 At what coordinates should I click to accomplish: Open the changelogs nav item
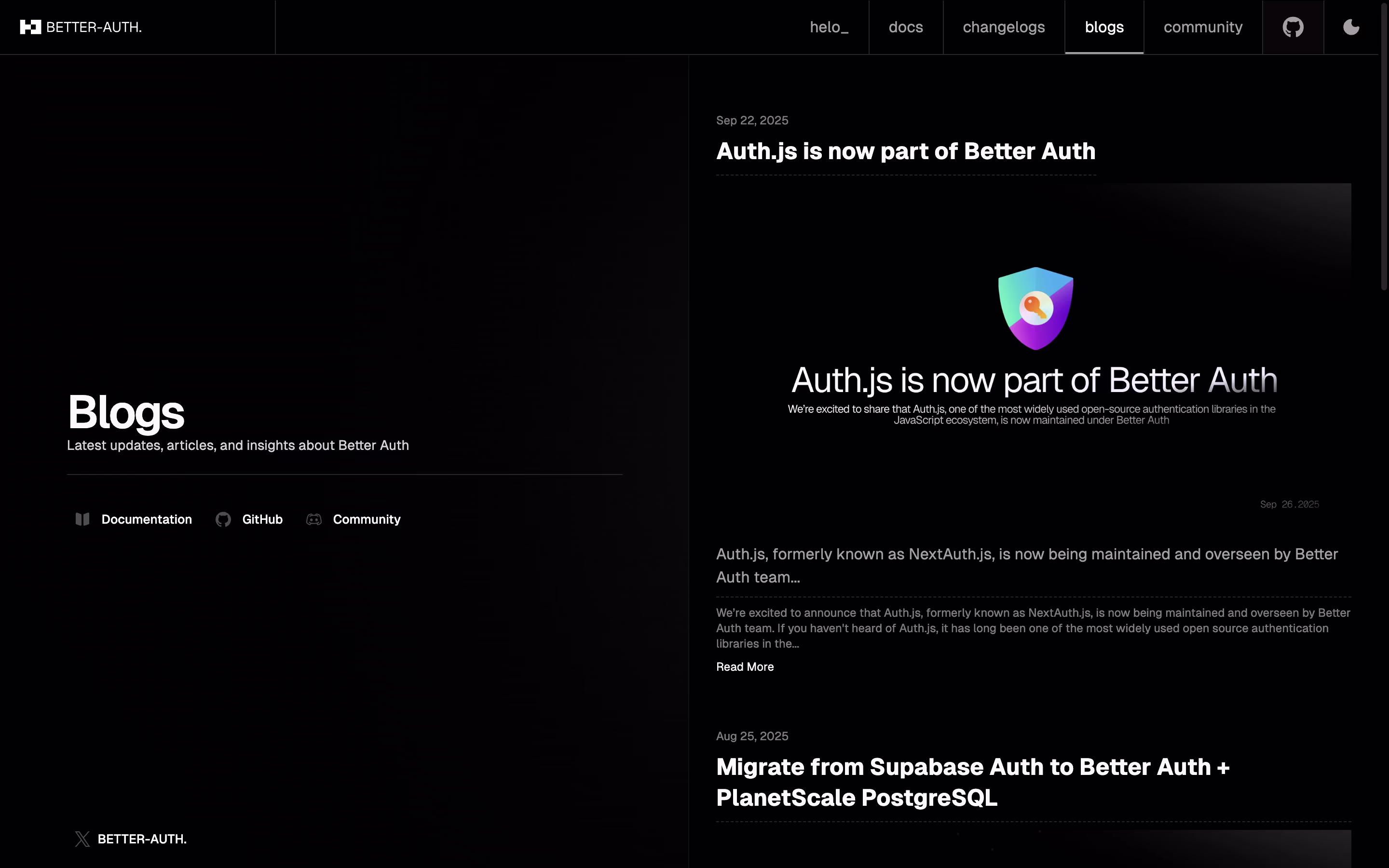pyautogui.click(x=1003, y=27)
